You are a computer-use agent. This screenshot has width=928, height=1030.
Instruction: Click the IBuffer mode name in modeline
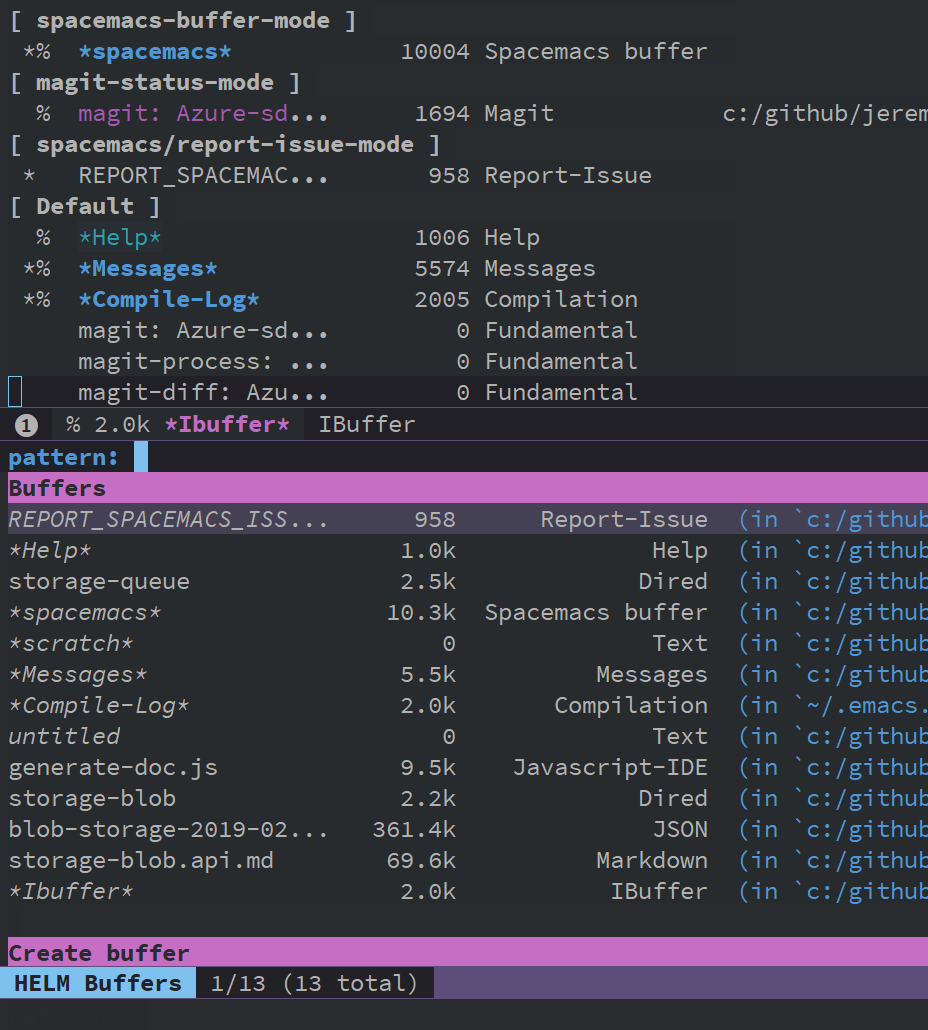tap(366, 424)
